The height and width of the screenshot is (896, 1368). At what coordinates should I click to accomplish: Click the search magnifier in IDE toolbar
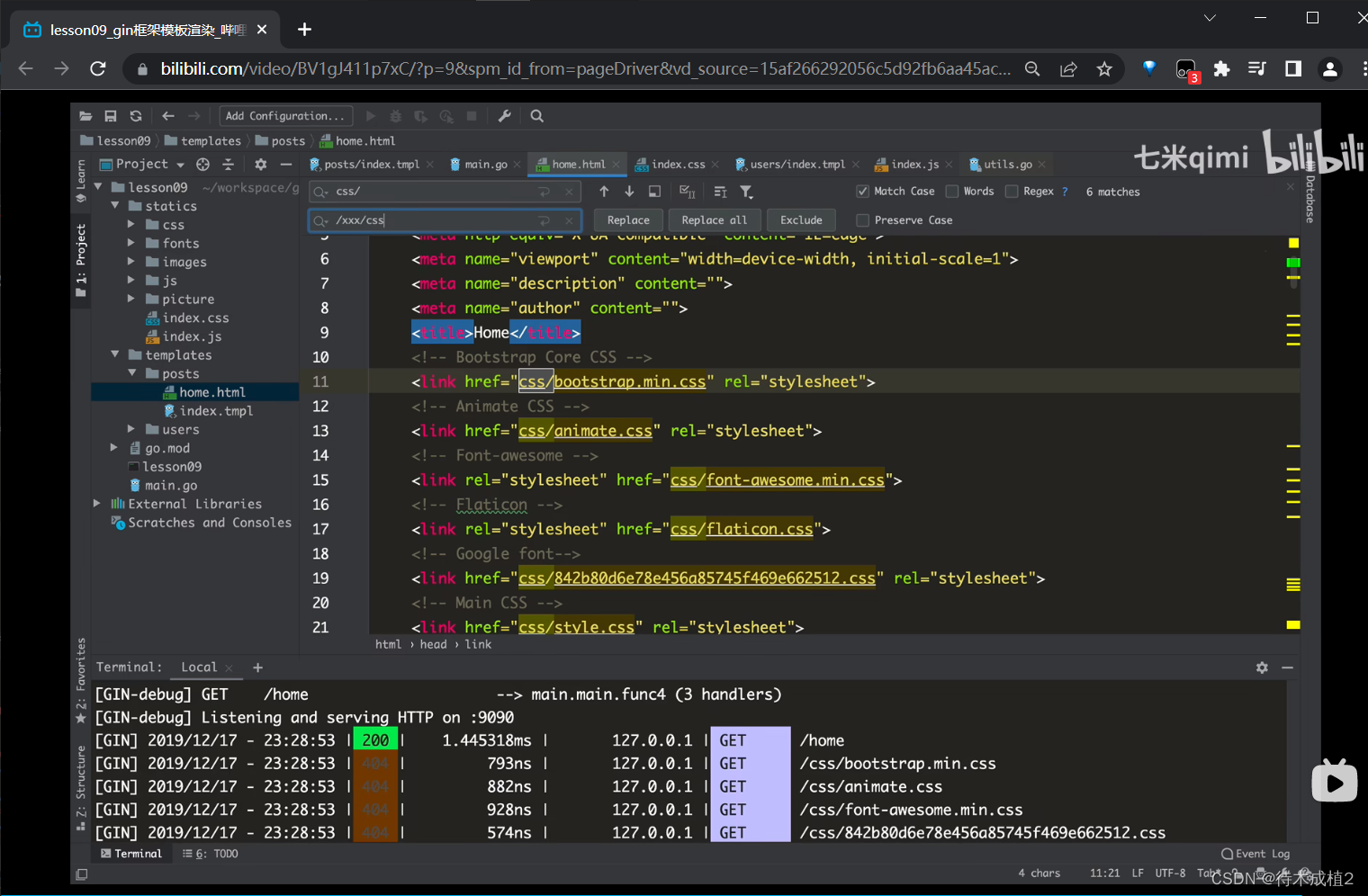537,116
